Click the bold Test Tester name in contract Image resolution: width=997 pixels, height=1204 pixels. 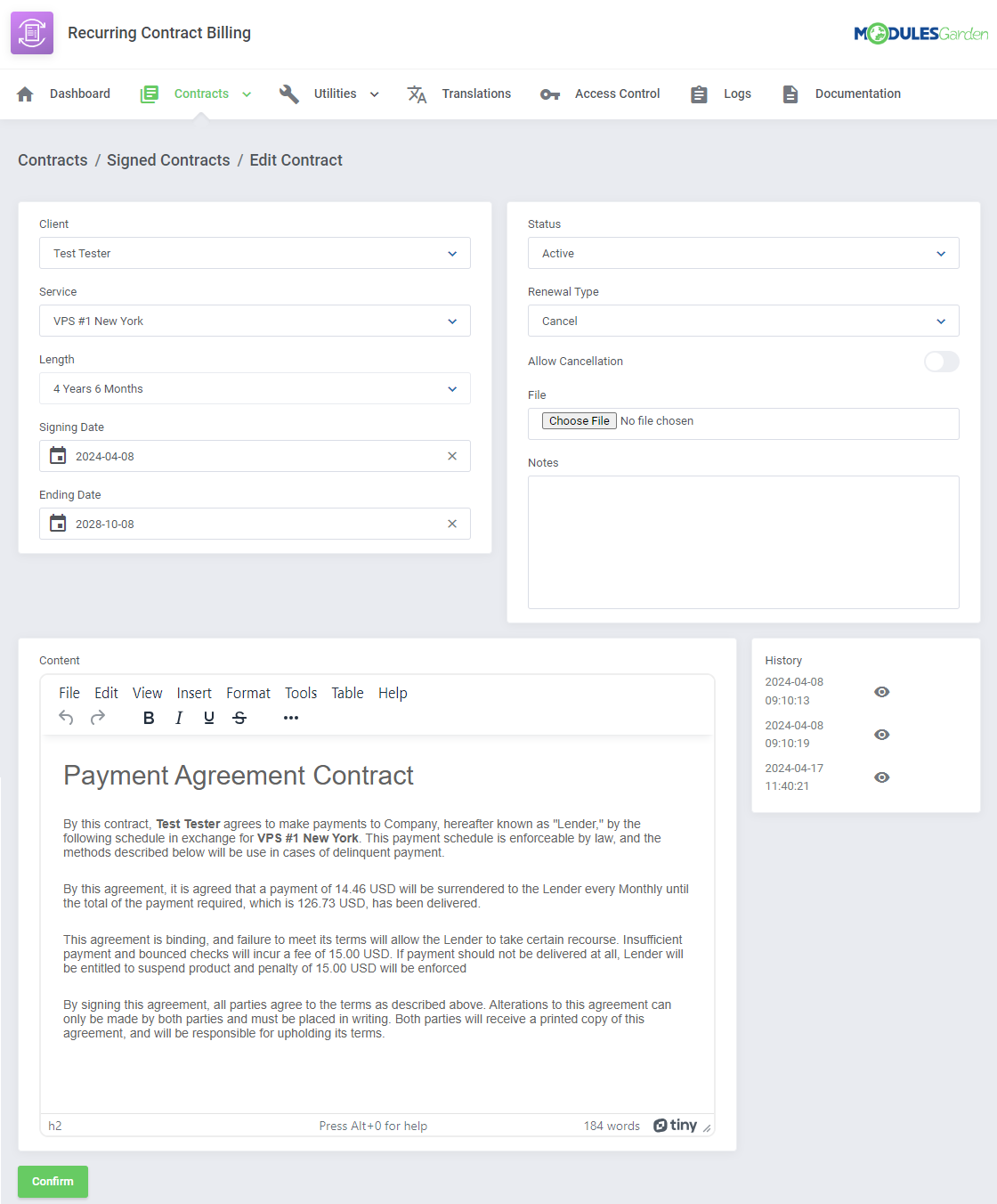pos(188,824)
